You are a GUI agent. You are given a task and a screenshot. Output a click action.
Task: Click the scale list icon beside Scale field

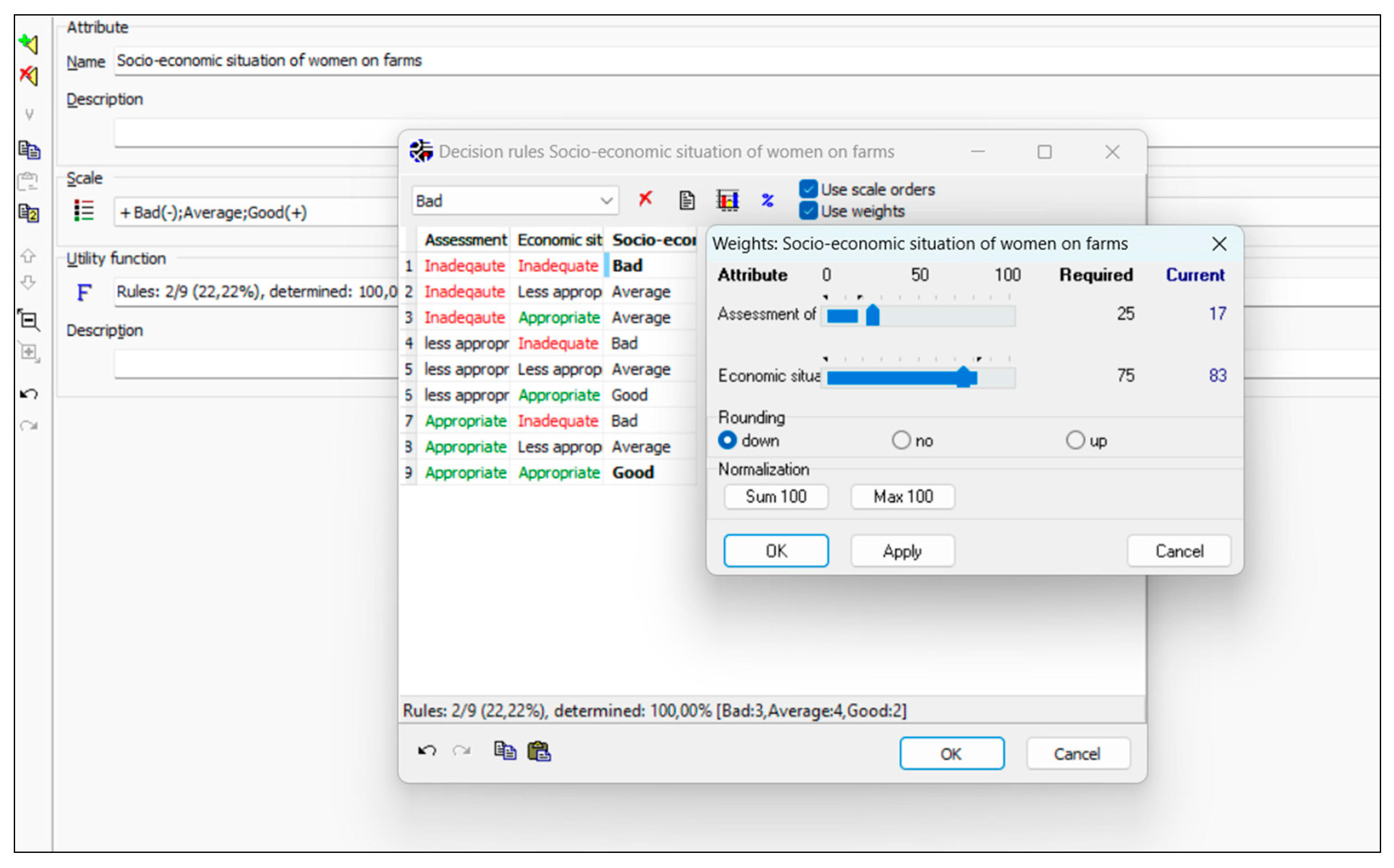(84, 211)
